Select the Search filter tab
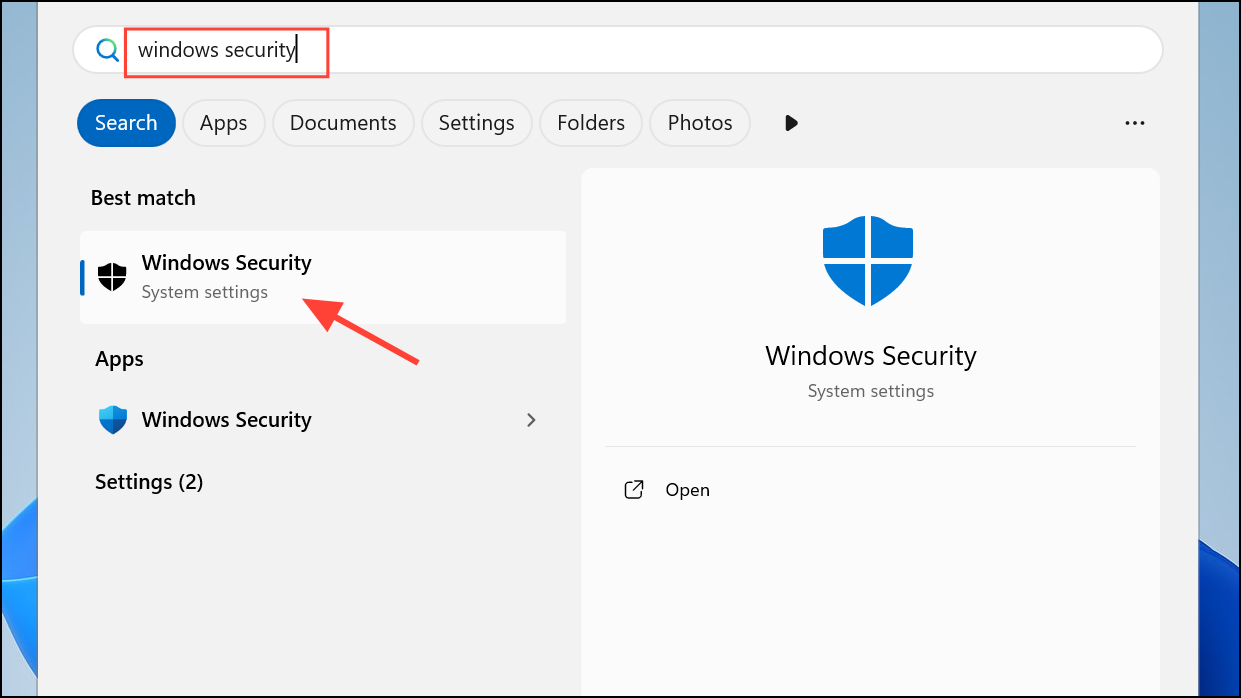This screenshot has height=698, width=1241. tap(126, 123)
